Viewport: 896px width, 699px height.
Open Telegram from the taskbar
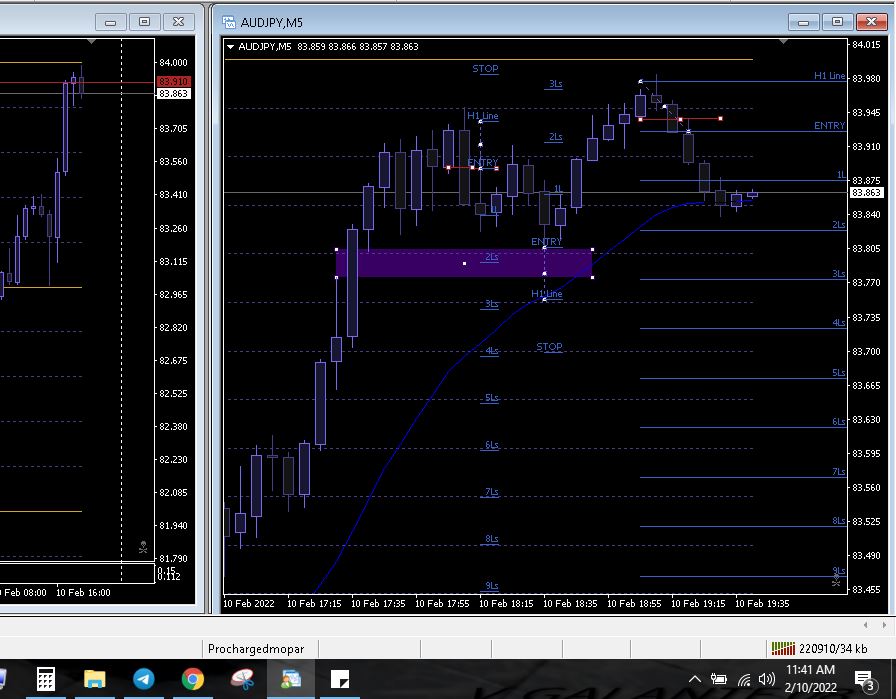pos(143,679)
